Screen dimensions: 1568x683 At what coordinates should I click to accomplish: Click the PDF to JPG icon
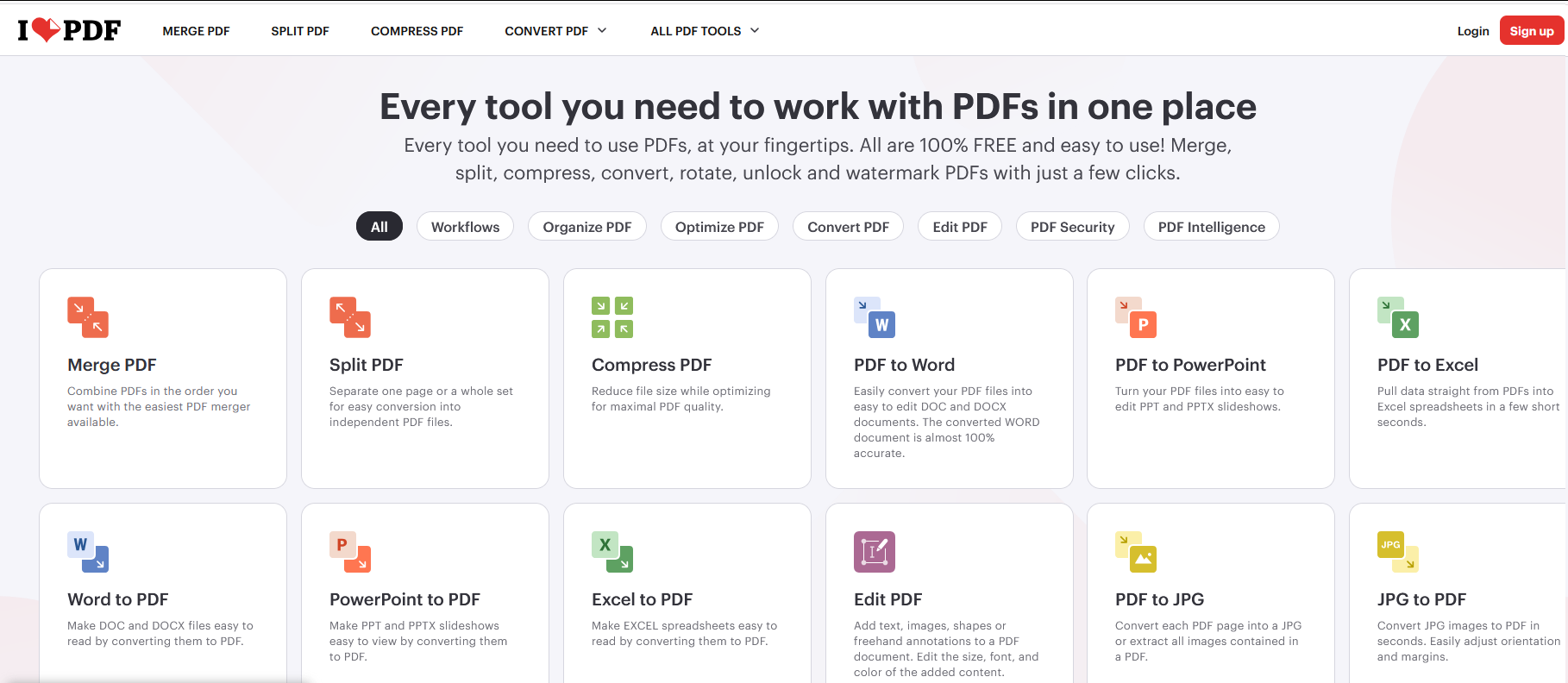(1136, 552)
